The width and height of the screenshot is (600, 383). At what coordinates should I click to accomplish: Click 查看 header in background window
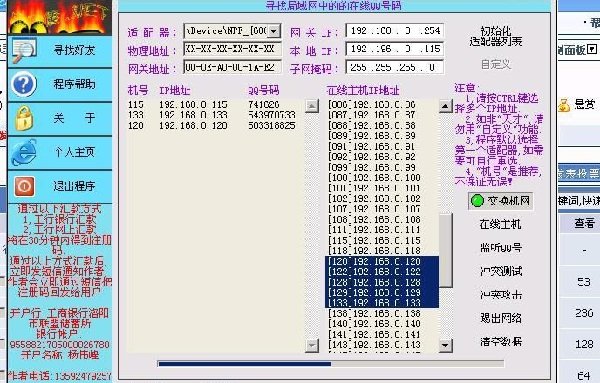(584, 223)
